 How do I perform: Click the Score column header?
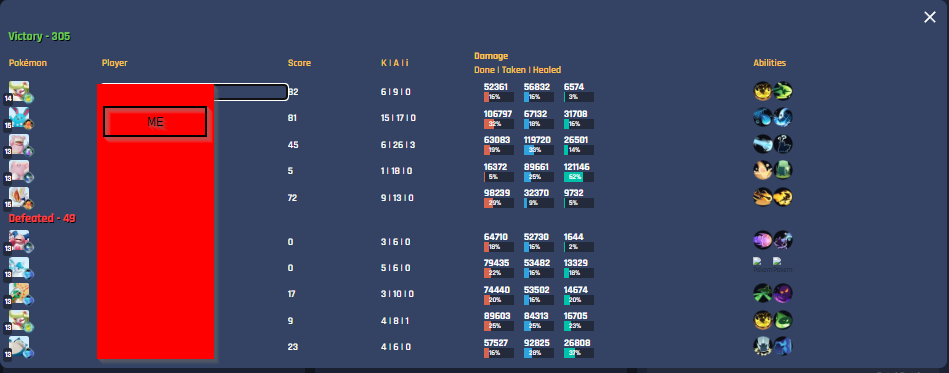(x=299, y=63)
